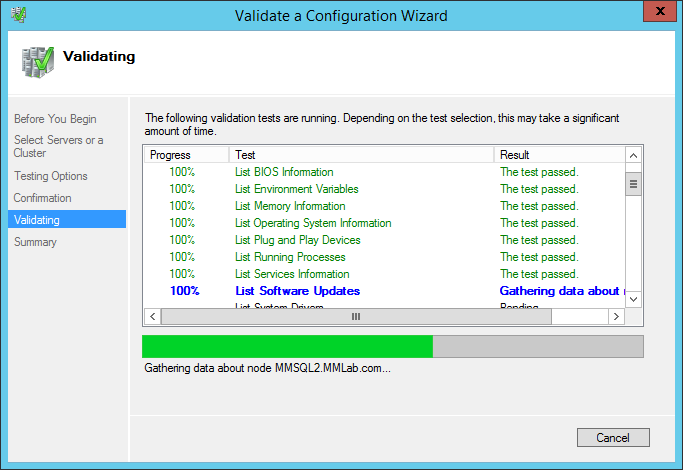
Task: Sort by the Test column header
Action: pos(361,155)
